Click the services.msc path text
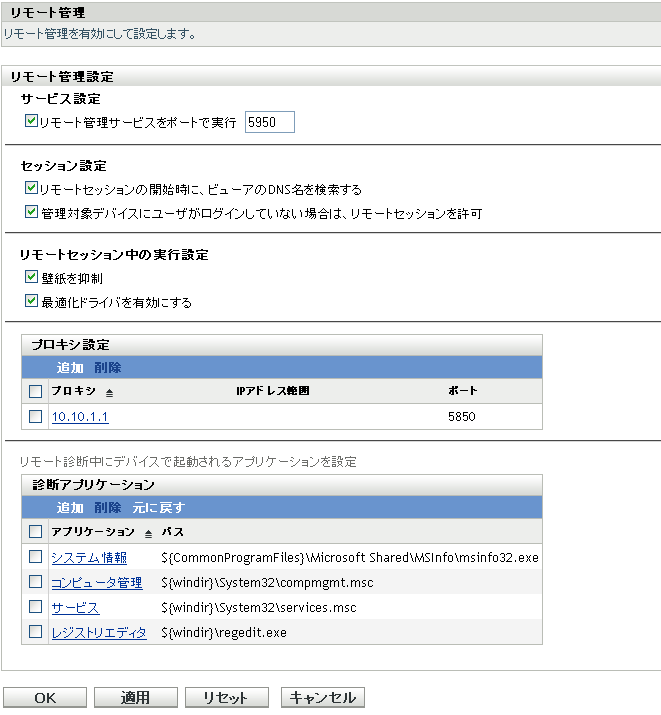The image size is (661, 715). pos(258,608)
